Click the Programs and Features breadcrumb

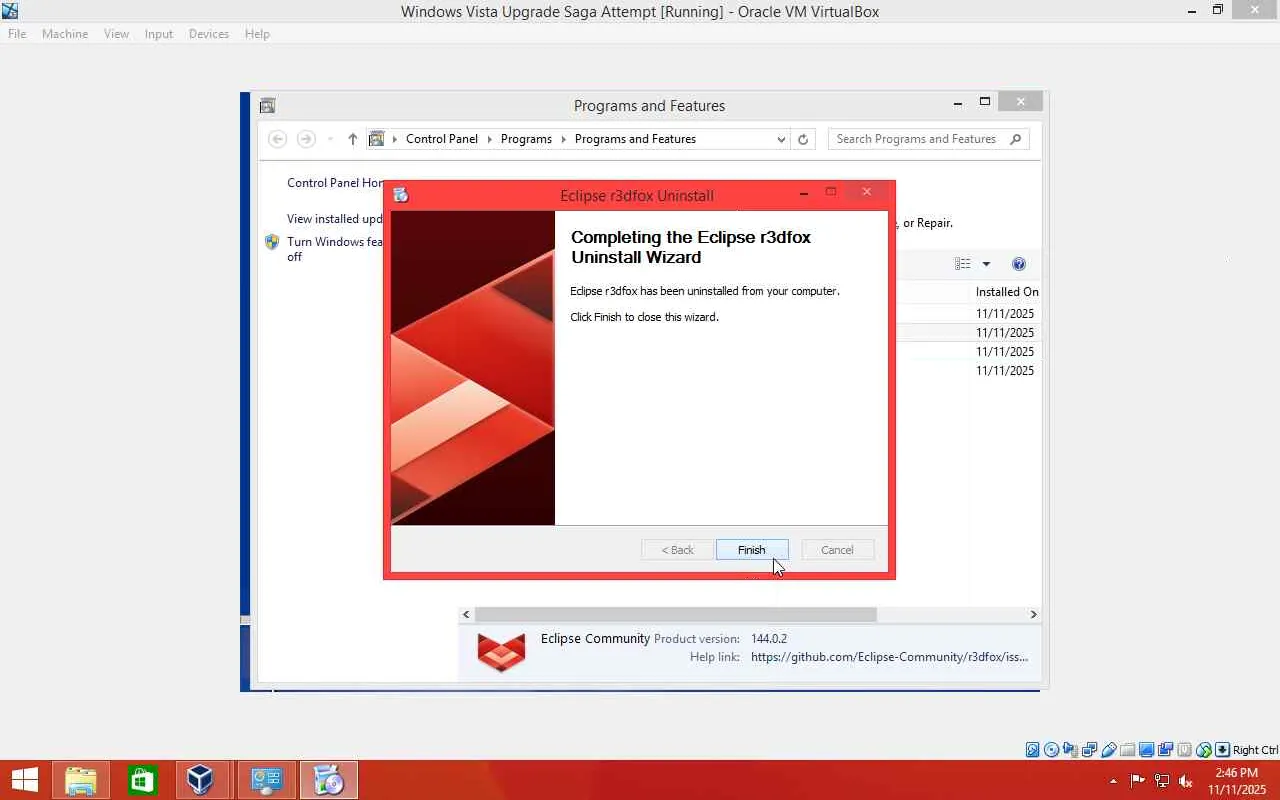click(635, 139)
